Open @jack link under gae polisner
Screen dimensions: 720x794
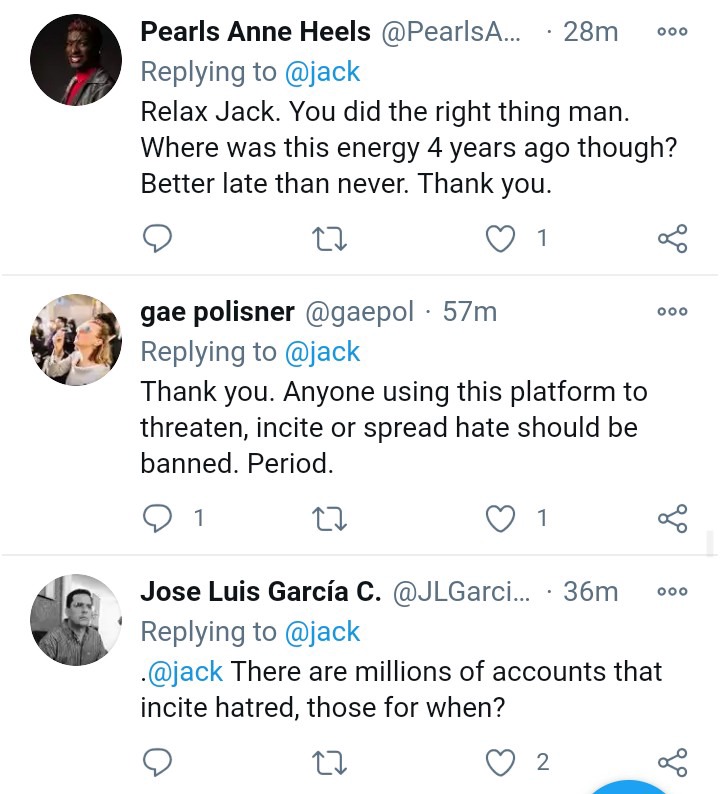[322, 352]
